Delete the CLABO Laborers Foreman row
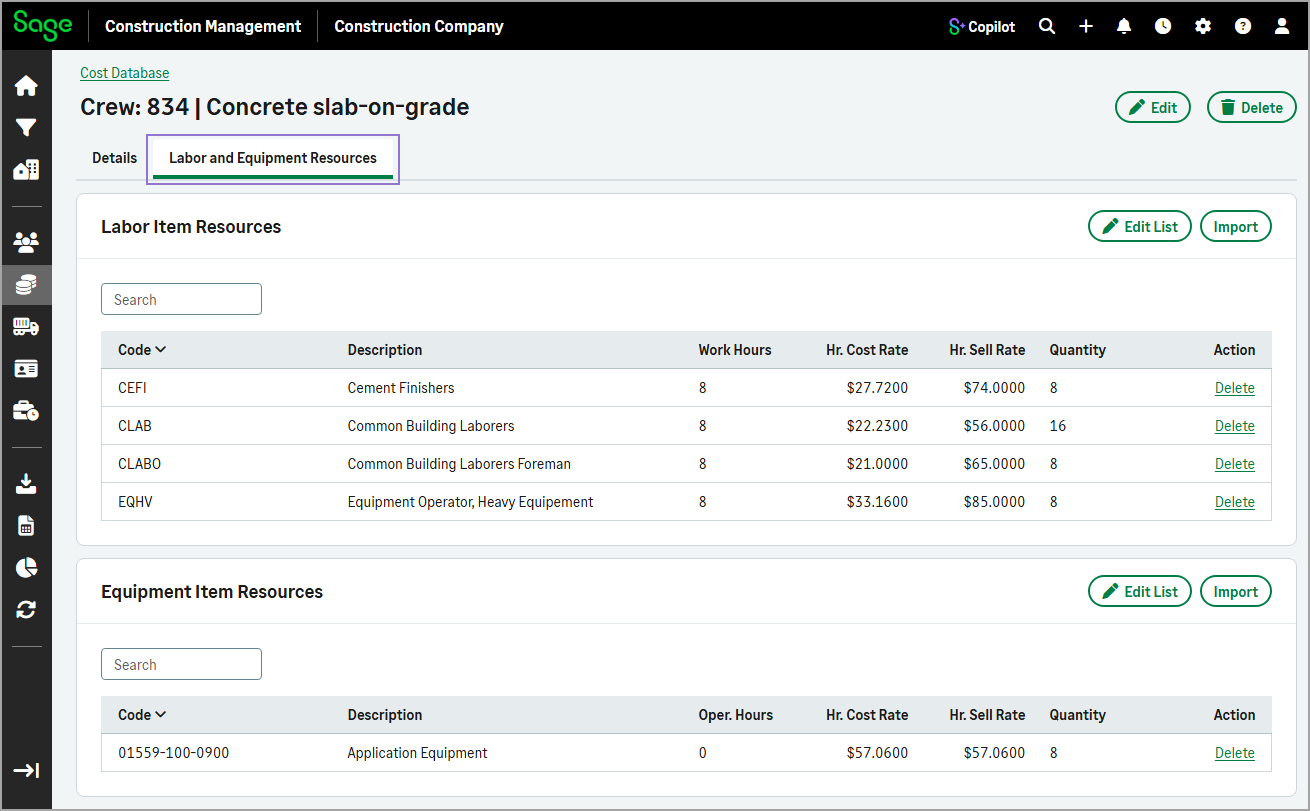 tap(1235, 464)
